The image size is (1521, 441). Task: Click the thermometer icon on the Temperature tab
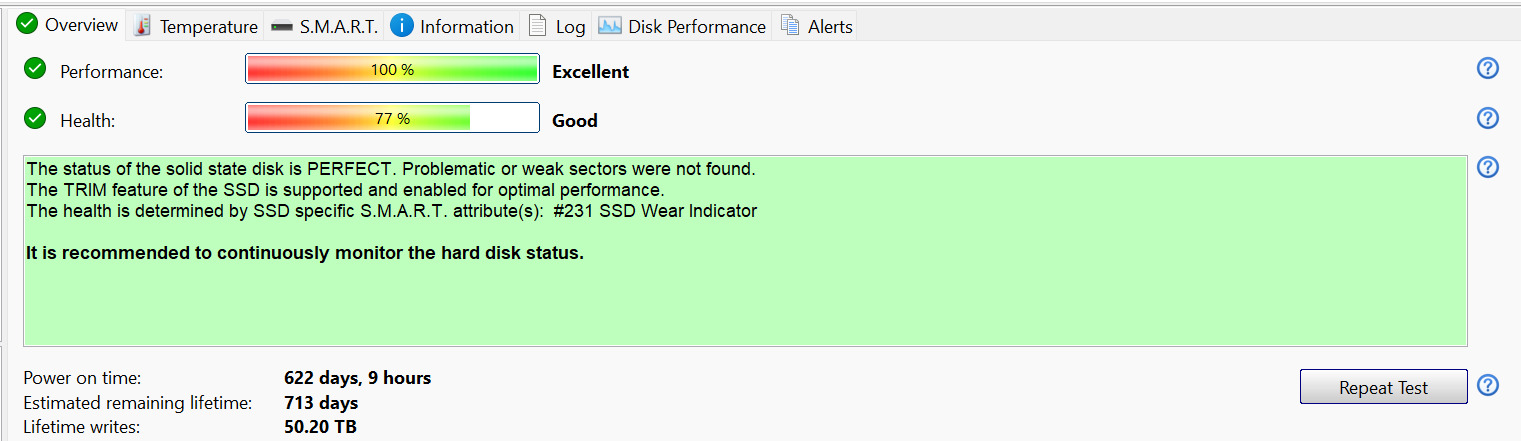pos(142,26)
